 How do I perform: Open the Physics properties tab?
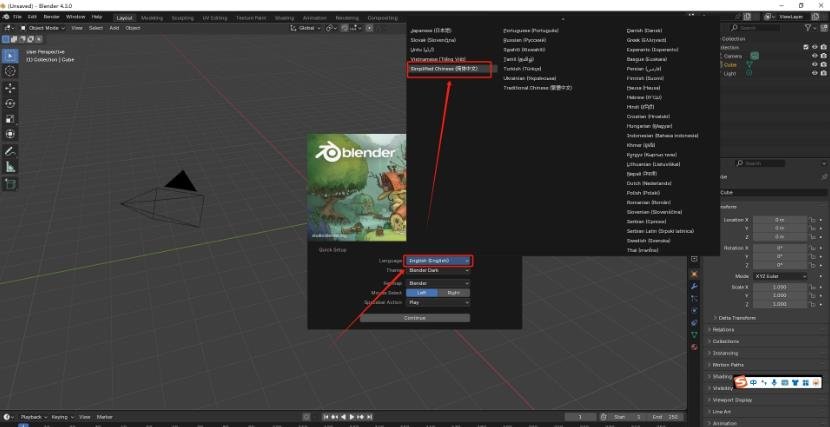click(x=694, y=311)
